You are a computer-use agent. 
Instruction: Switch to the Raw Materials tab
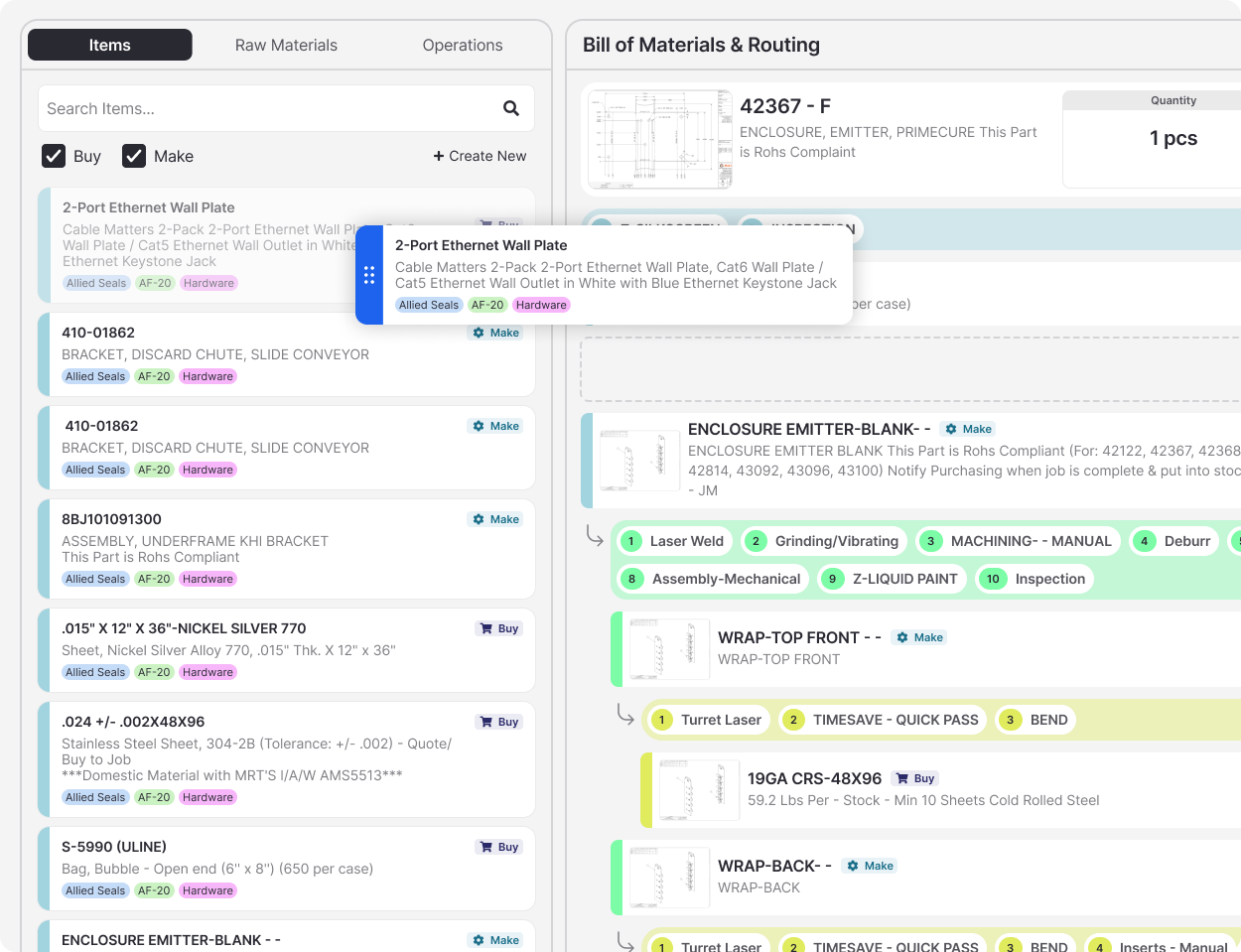(x=286, y=45)
